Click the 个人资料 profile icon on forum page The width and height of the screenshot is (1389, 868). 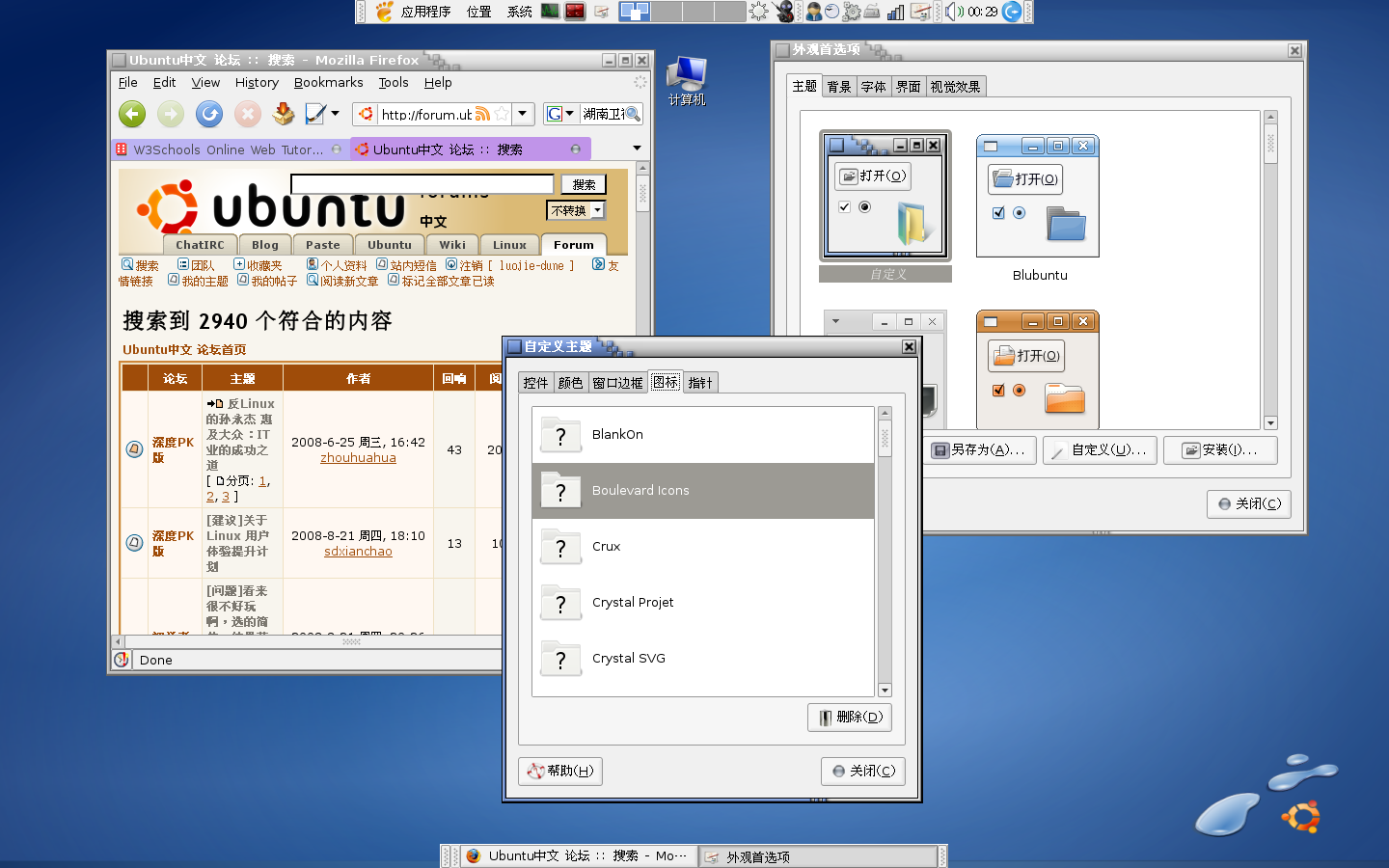tap(313, 264)
